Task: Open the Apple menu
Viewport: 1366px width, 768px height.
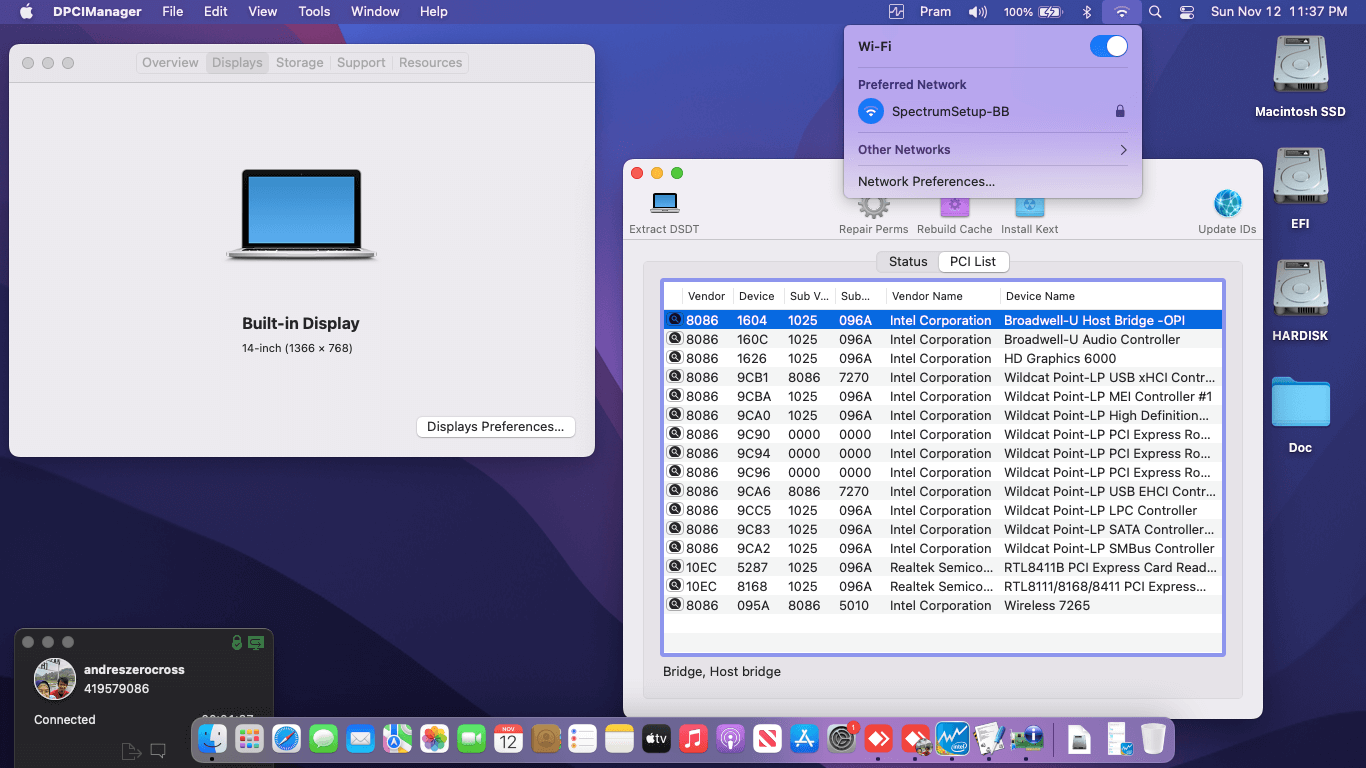Action: [x=27, y=12]
